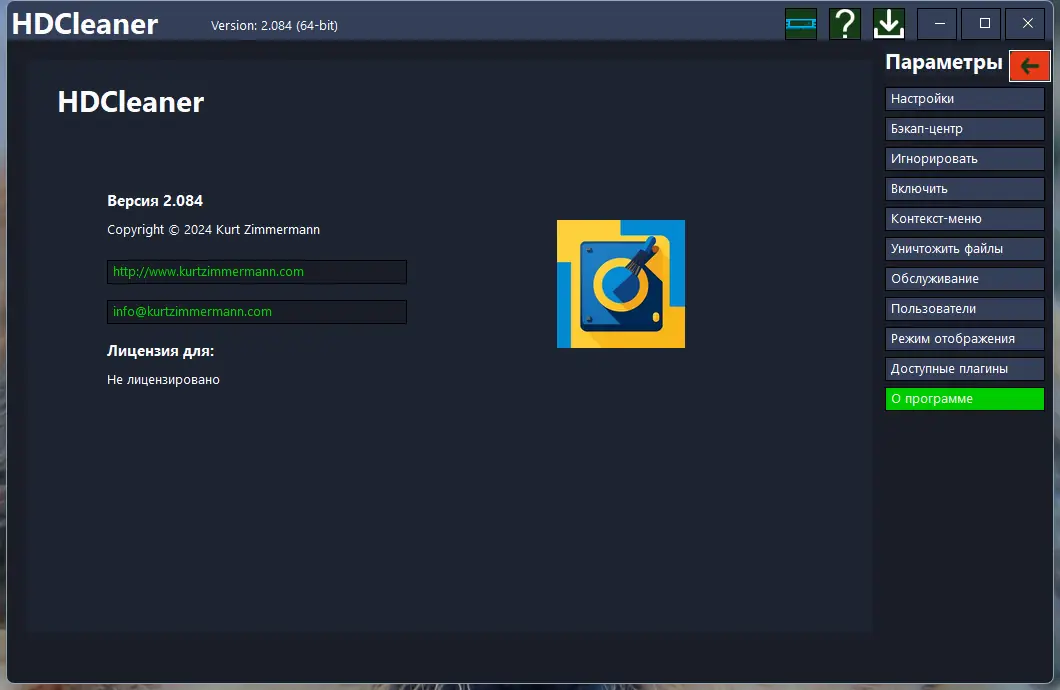Click the Параметры panel heading

tap(944, 63)
